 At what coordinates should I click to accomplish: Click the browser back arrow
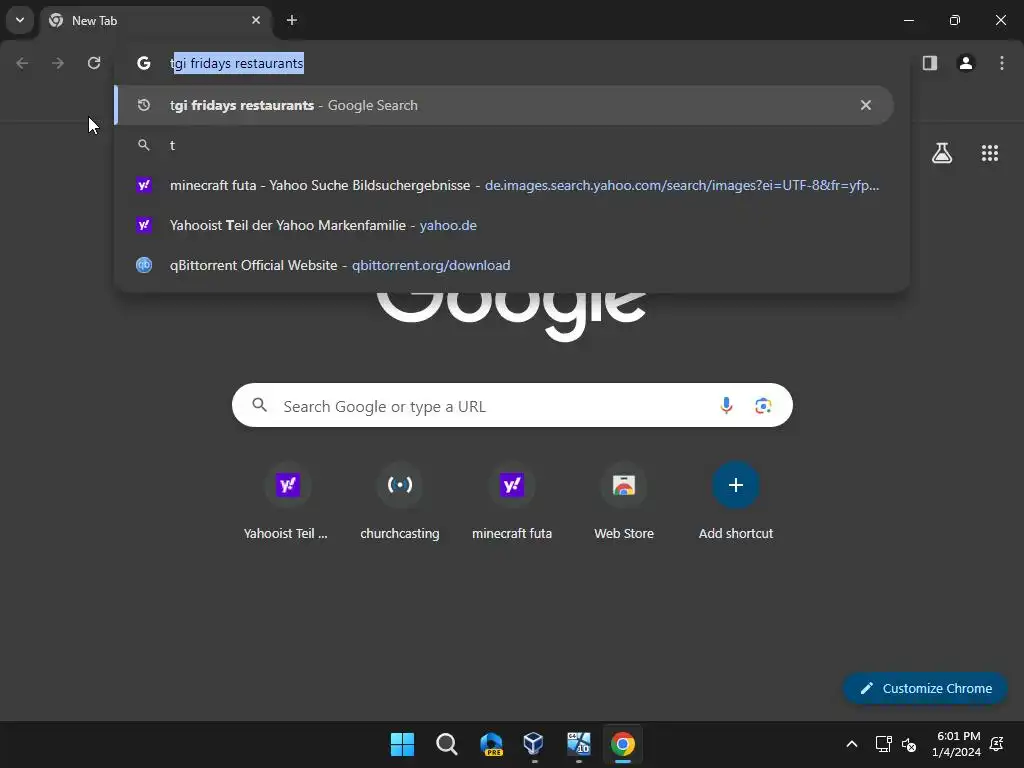coord(22,63)
